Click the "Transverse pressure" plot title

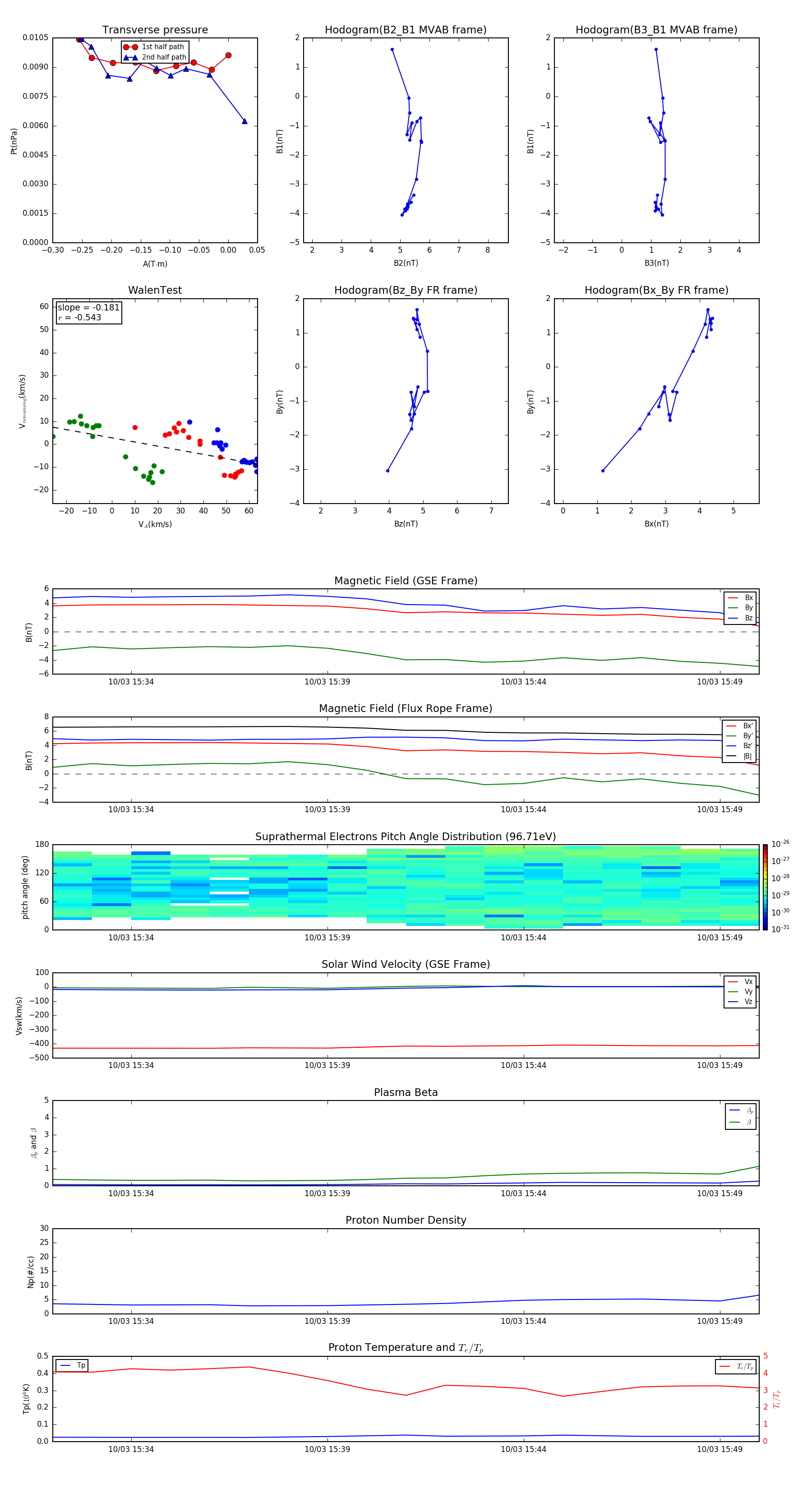coord(155,30)
